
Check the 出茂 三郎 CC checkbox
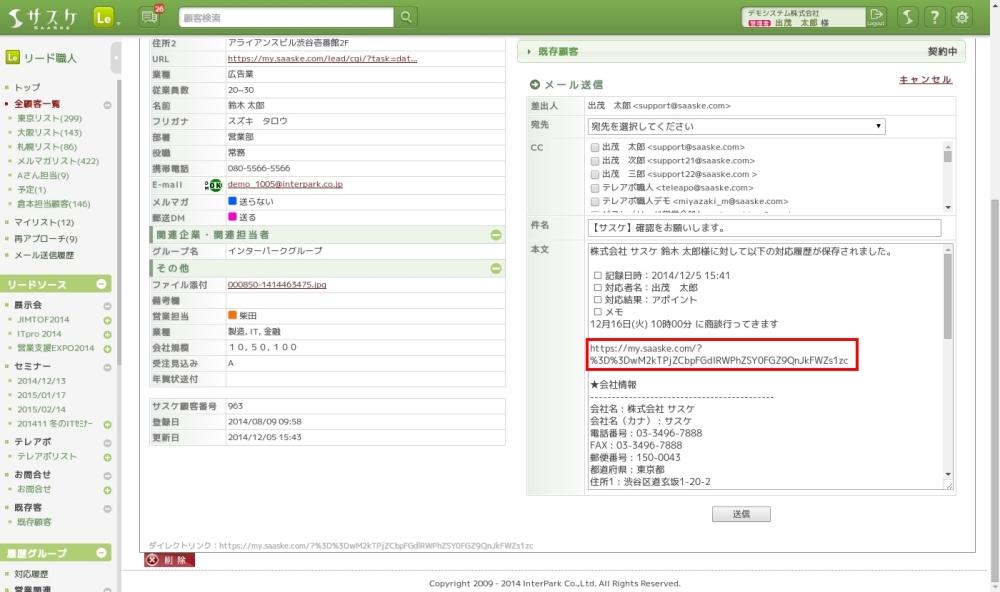tap(595, 174)
